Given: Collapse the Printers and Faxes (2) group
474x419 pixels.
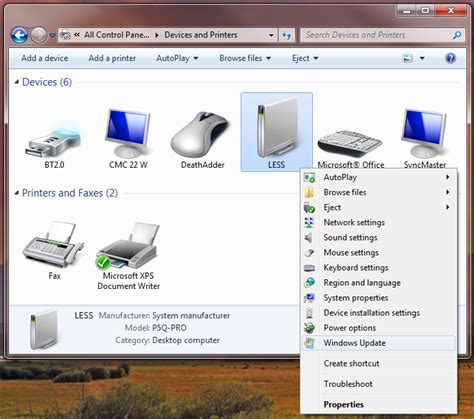Looking at the screenshot, I should [x=17, y=193].
